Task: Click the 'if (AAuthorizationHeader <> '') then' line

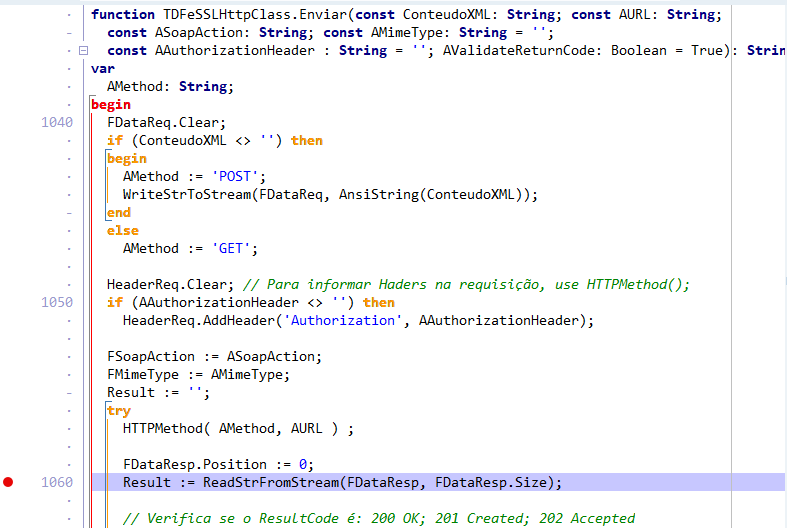Action: (x=251, y=303)
